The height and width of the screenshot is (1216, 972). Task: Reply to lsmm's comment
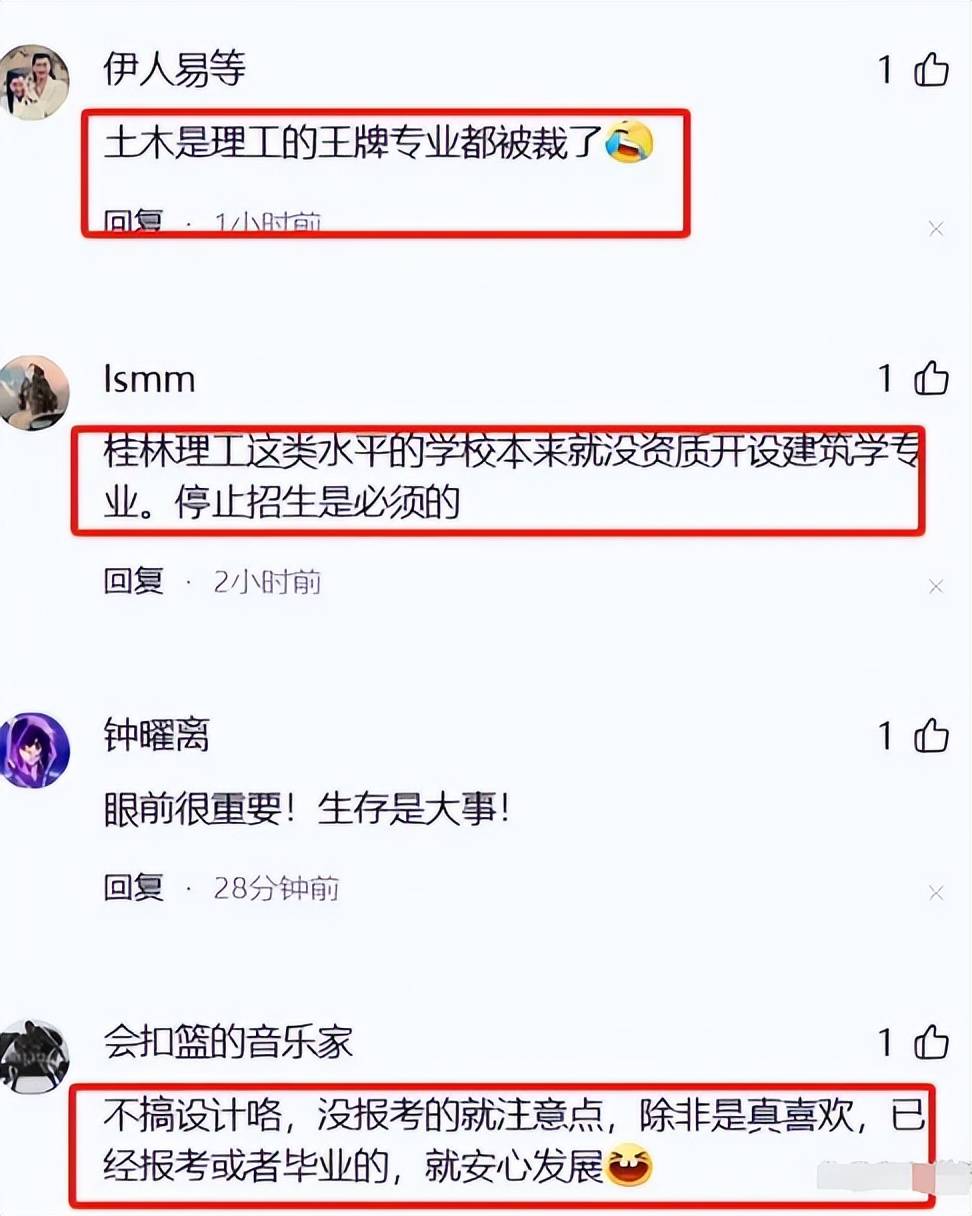134,581
